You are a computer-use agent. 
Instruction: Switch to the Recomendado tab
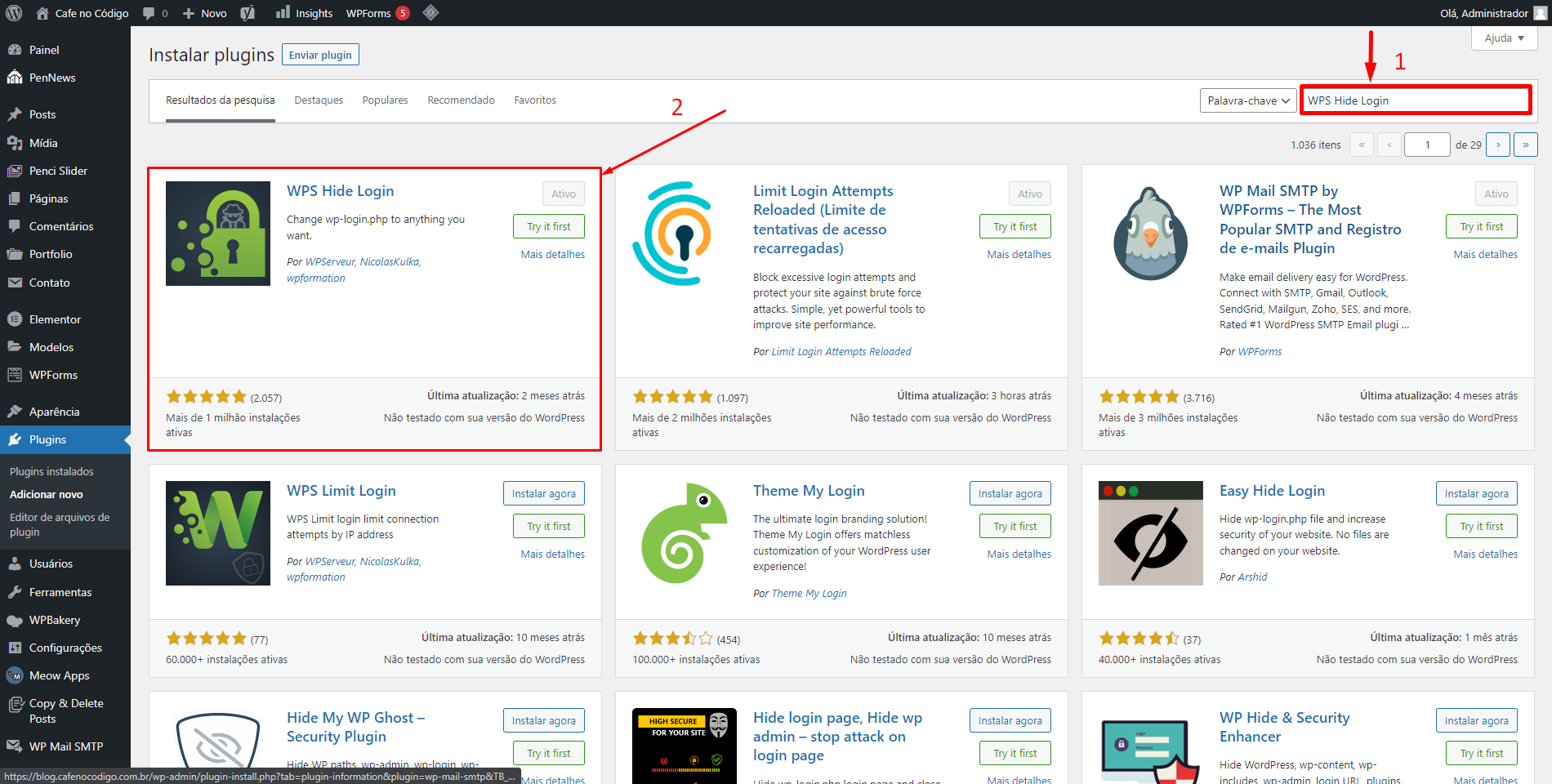coord(461,100)
